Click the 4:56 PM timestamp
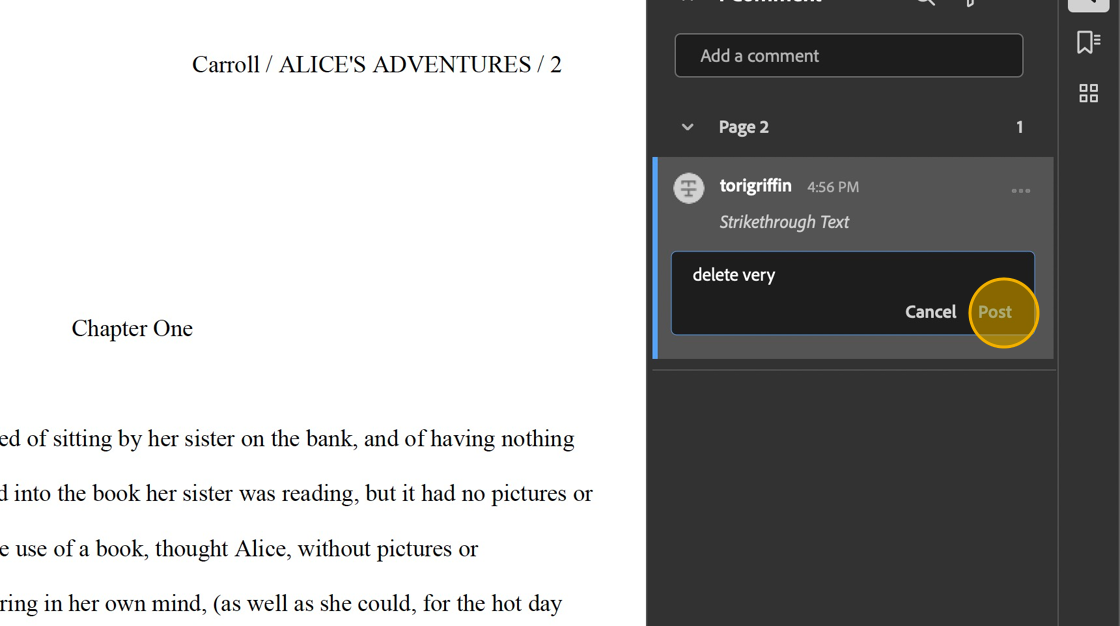 click(x=833, y=187)
